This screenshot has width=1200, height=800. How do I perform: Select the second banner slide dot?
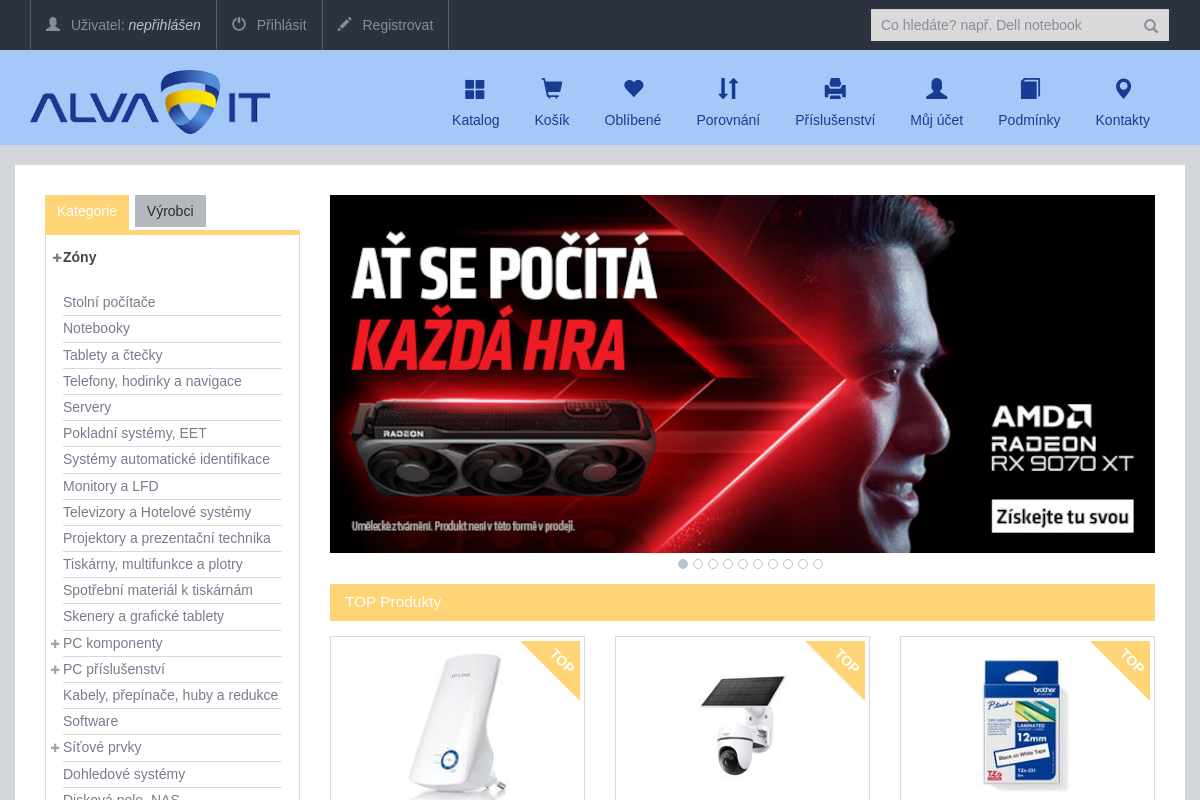[698, 564]
